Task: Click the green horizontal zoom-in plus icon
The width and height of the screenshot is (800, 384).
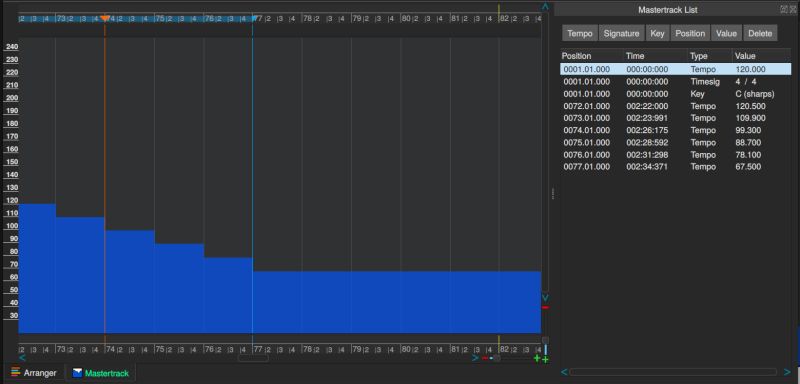Action: [537, 359]
